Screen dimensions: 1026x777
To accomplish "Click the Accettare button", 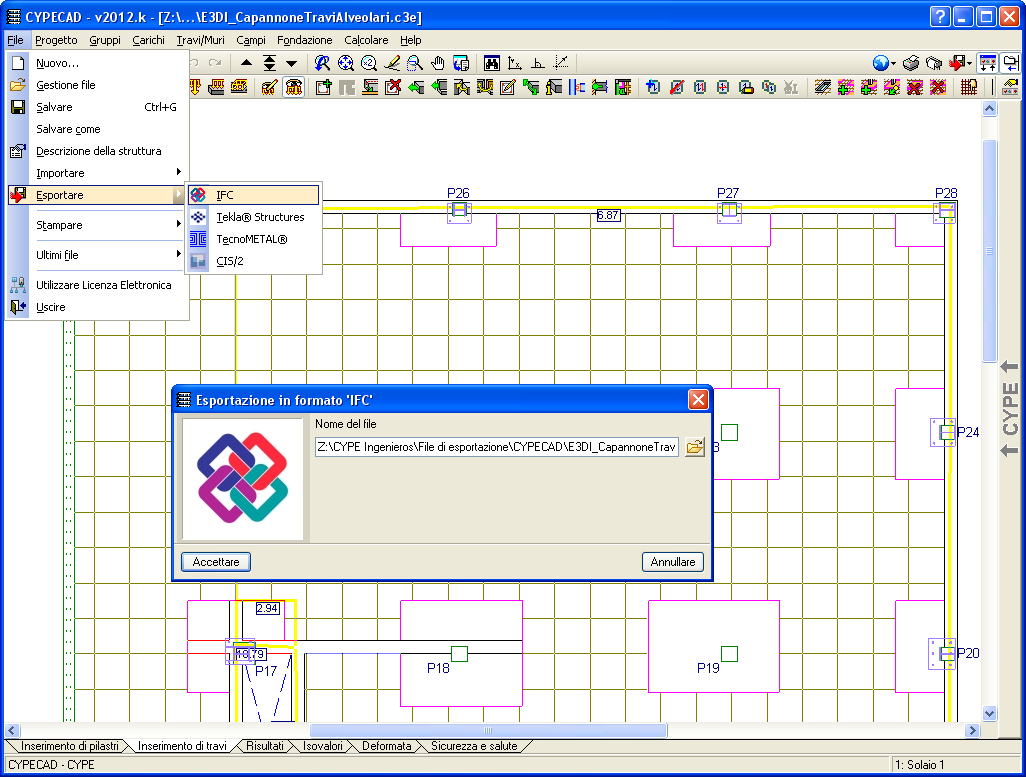I will pos(216,562).
